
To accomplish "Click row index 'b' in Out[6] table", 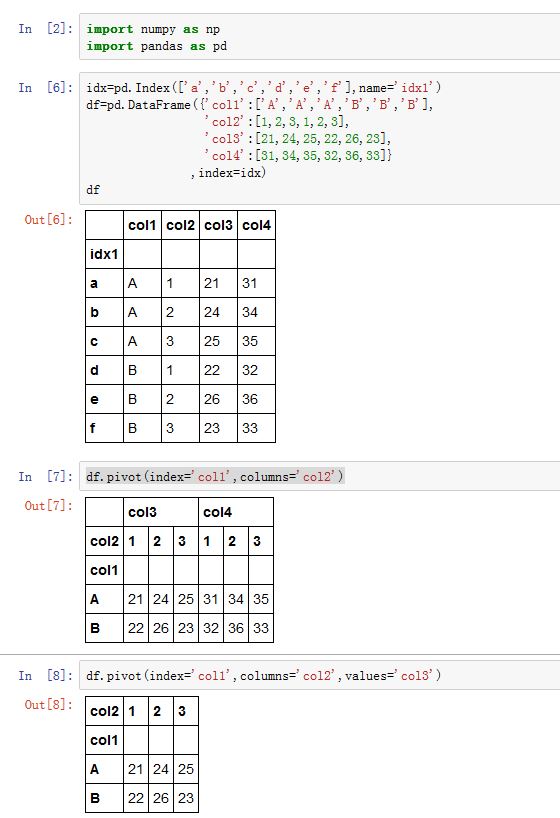I will (104, 312).
